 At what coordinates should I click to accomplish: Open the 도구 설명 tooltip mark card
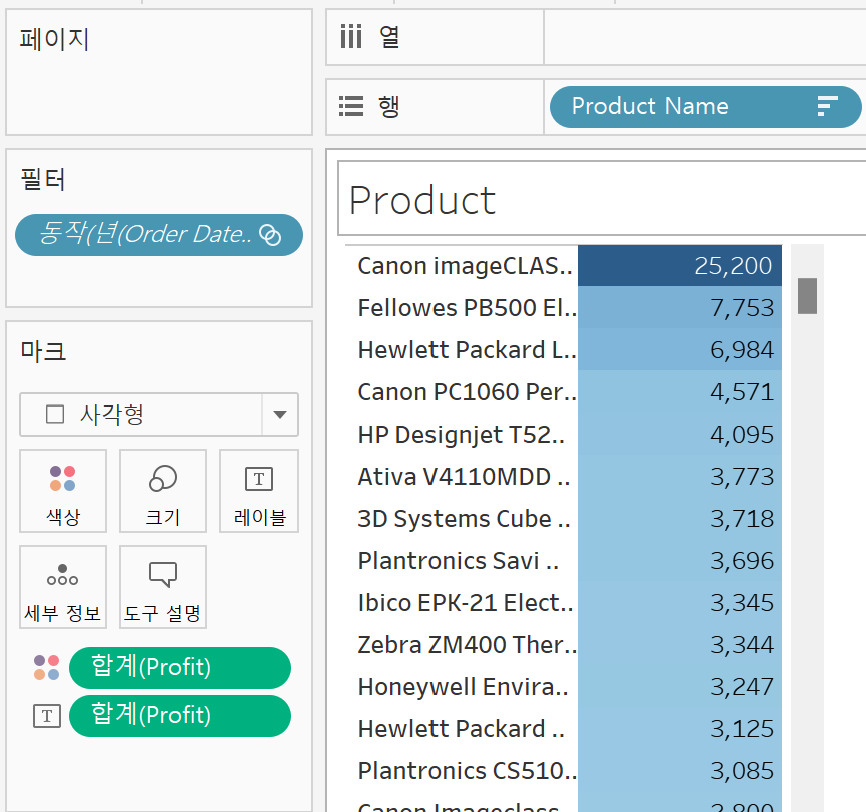tap(163, 587)
